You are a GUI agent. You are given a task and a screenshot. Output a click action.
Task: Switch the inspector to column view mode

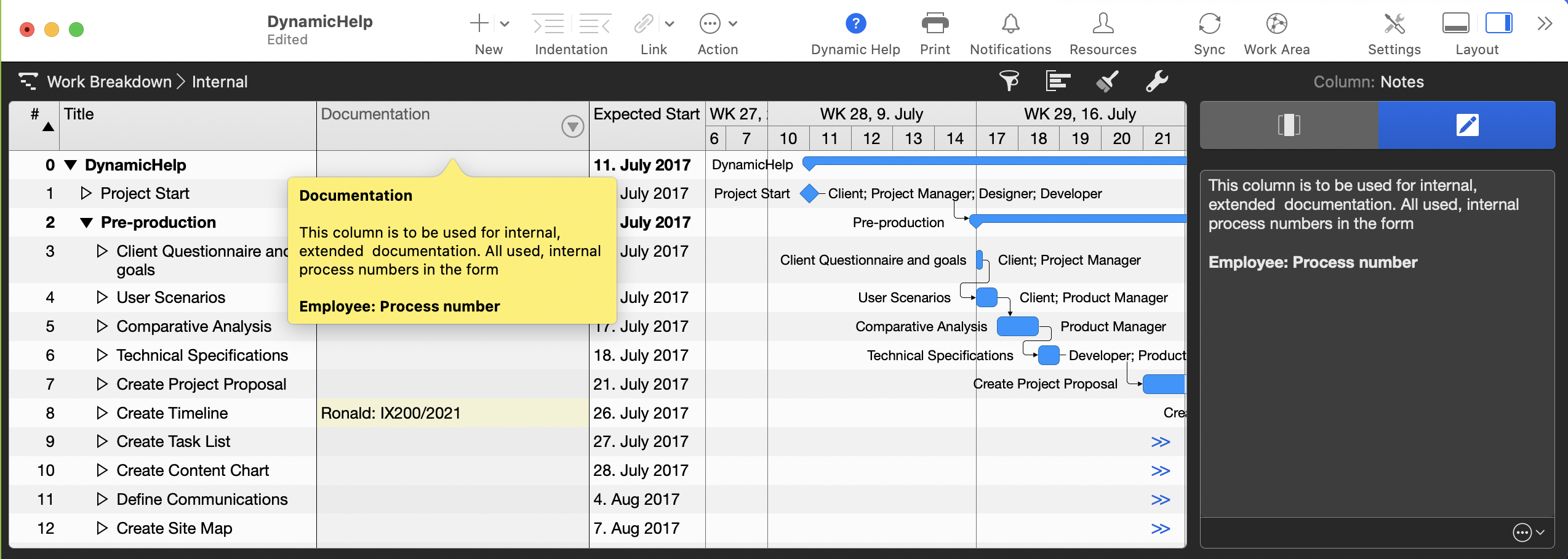click(x=1289, y=125)
